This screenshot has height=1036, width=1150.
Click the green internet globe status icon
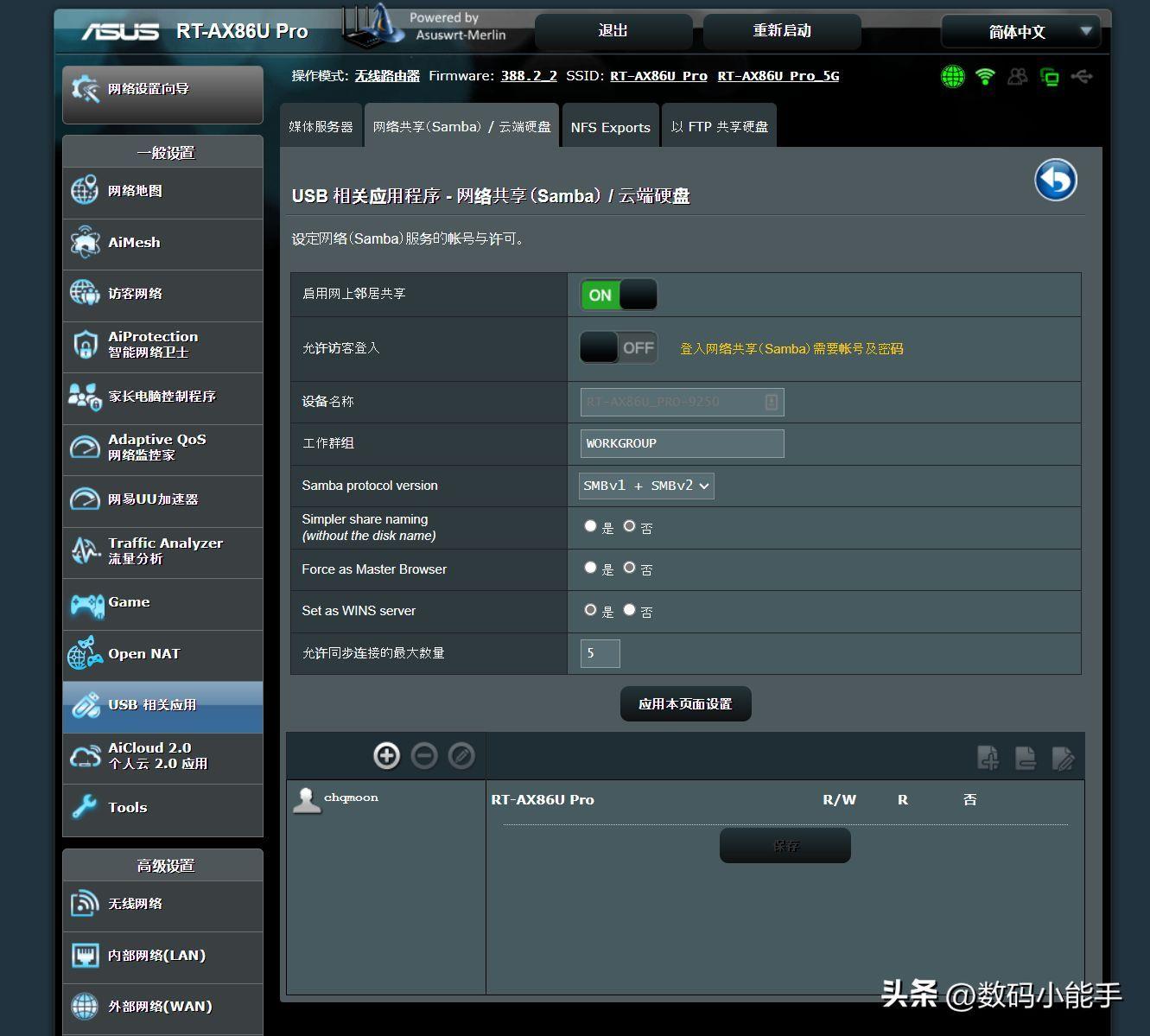click(x=953, y=77)
